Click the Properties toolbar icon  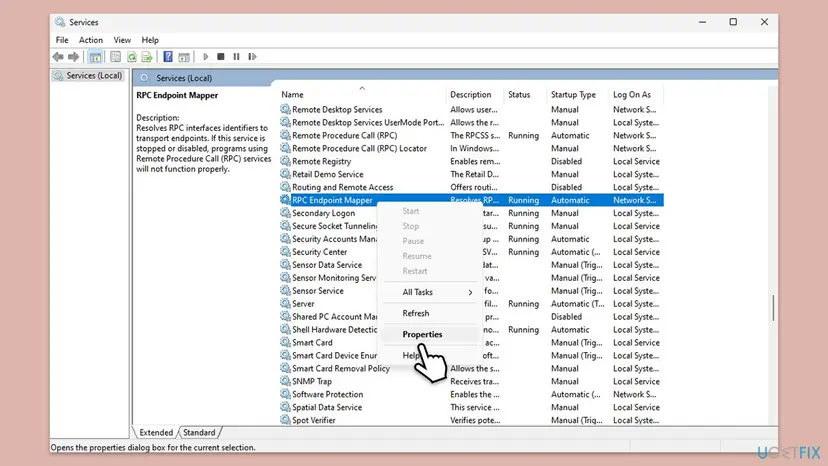pyautogui.click(x=115, y=57)
